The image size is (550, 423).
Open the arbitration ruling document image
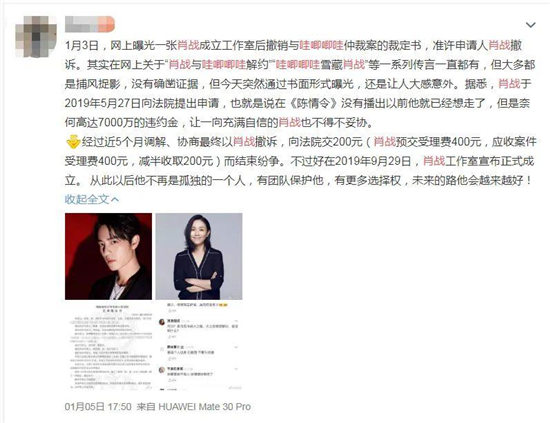(x=108, y=347)
